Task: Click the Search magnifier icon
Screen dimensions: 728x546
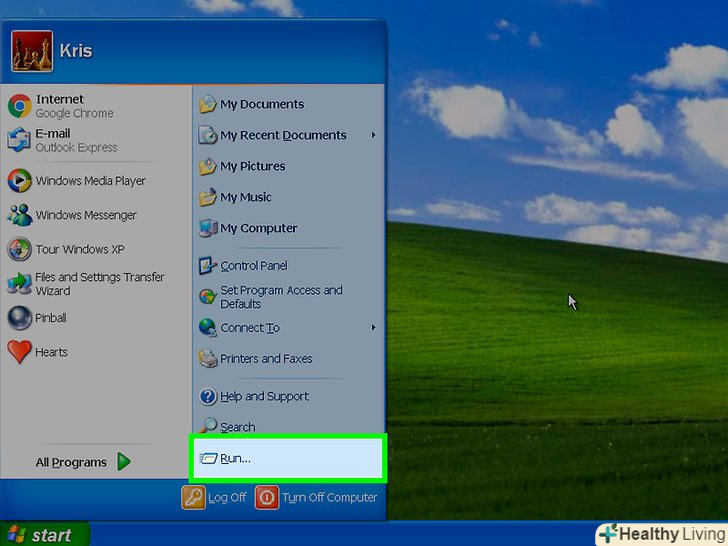Action: tap(208, 425)
